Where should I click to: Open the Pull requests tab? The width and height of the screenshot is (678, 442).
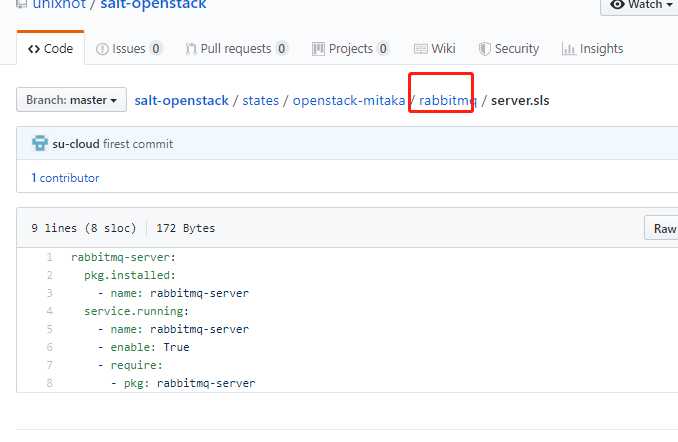point(236,48)
